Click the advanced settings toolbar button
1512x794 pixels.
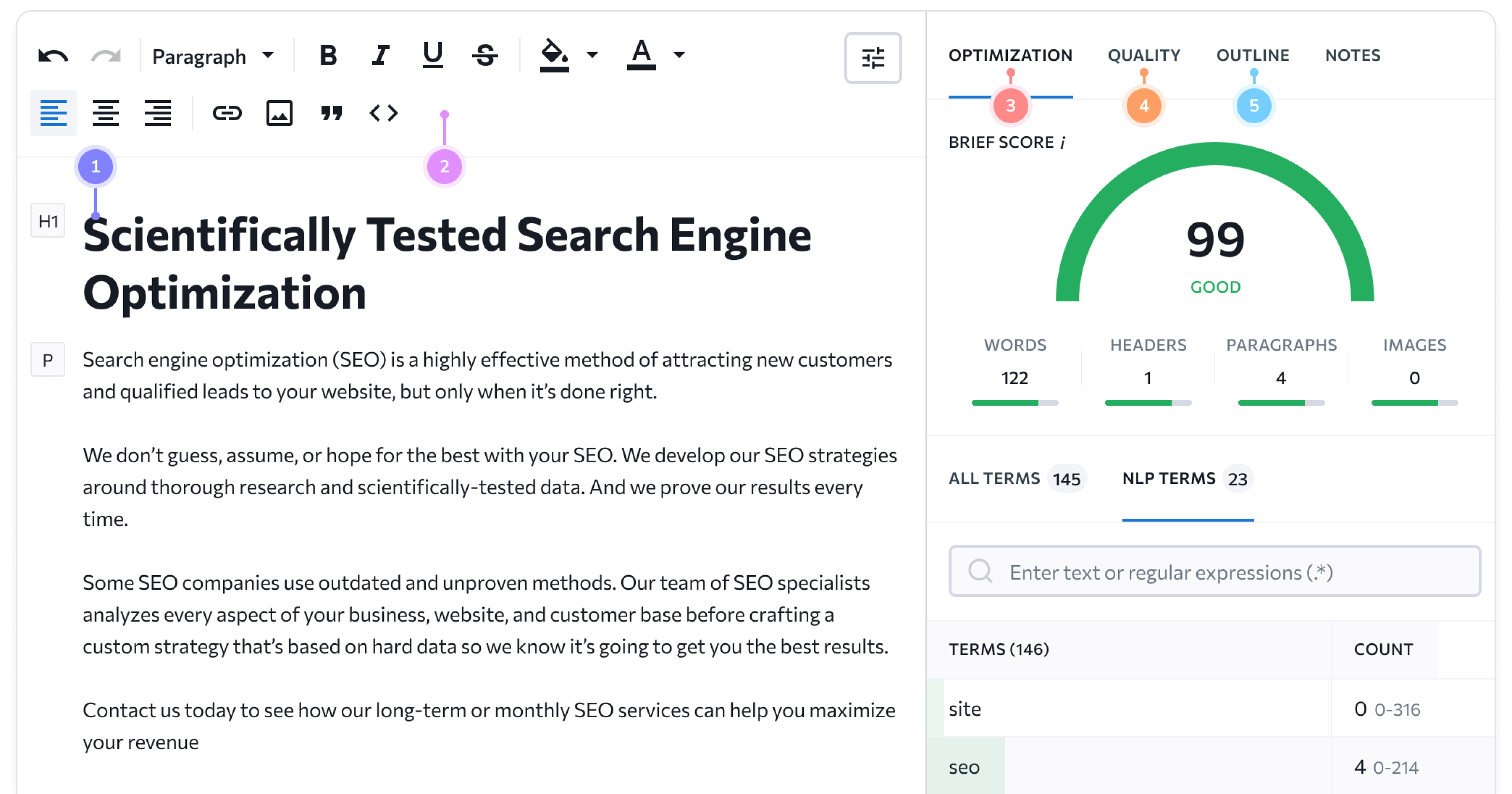[873, 57]
